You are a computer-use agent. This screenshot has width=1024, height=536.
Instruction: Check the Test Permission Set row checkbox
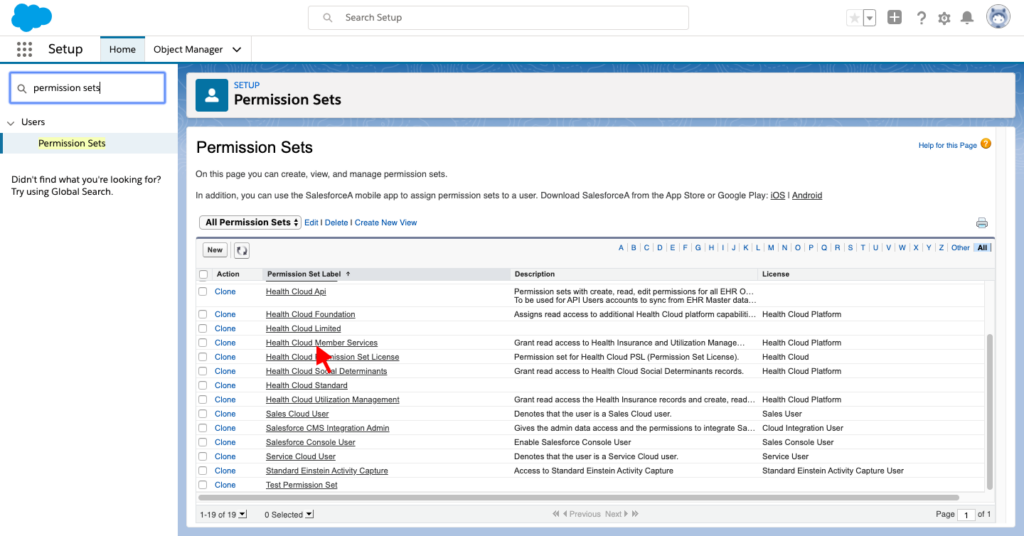202,485
